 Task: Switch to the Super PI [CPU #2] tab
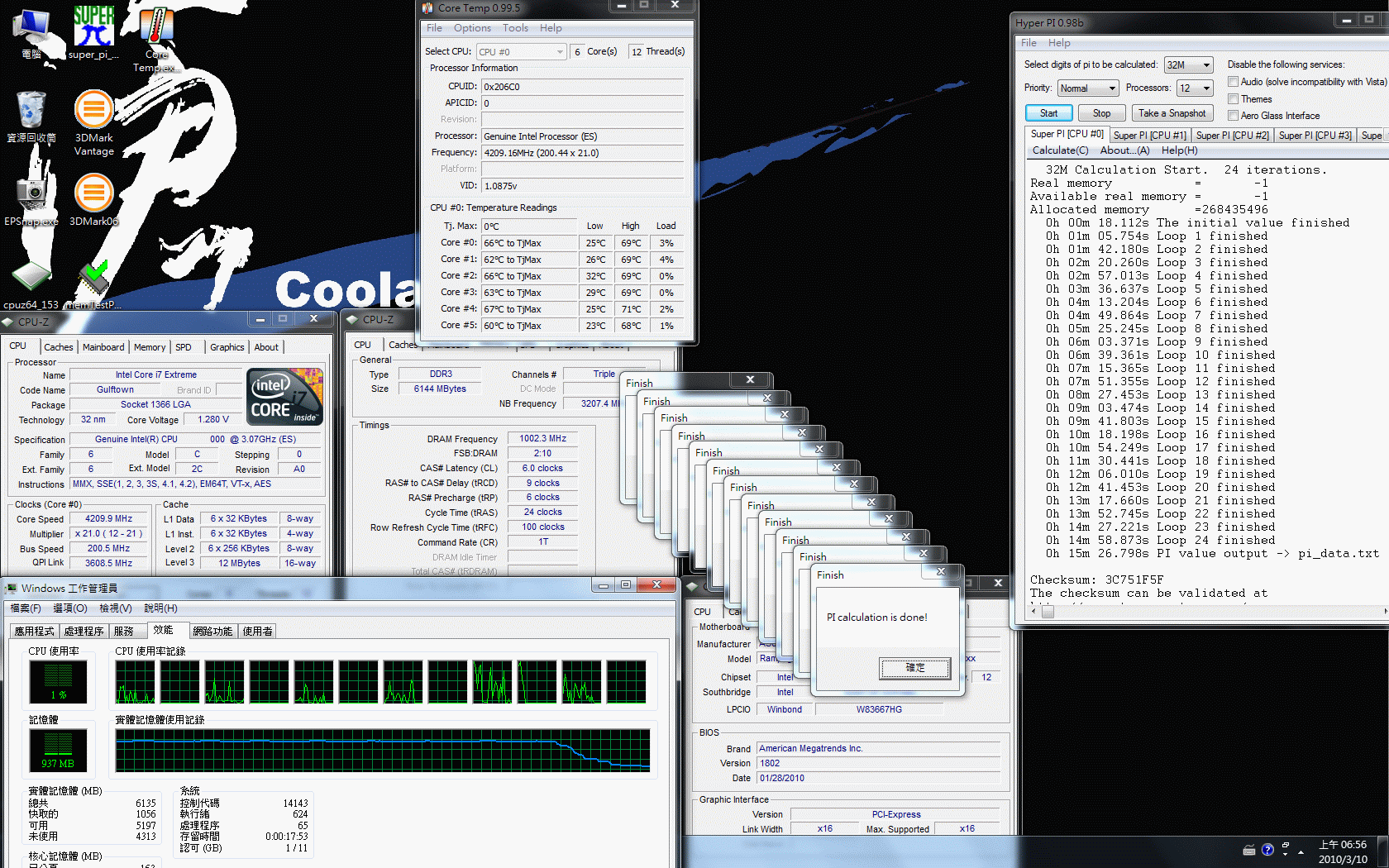click(x=1232, y=136)
